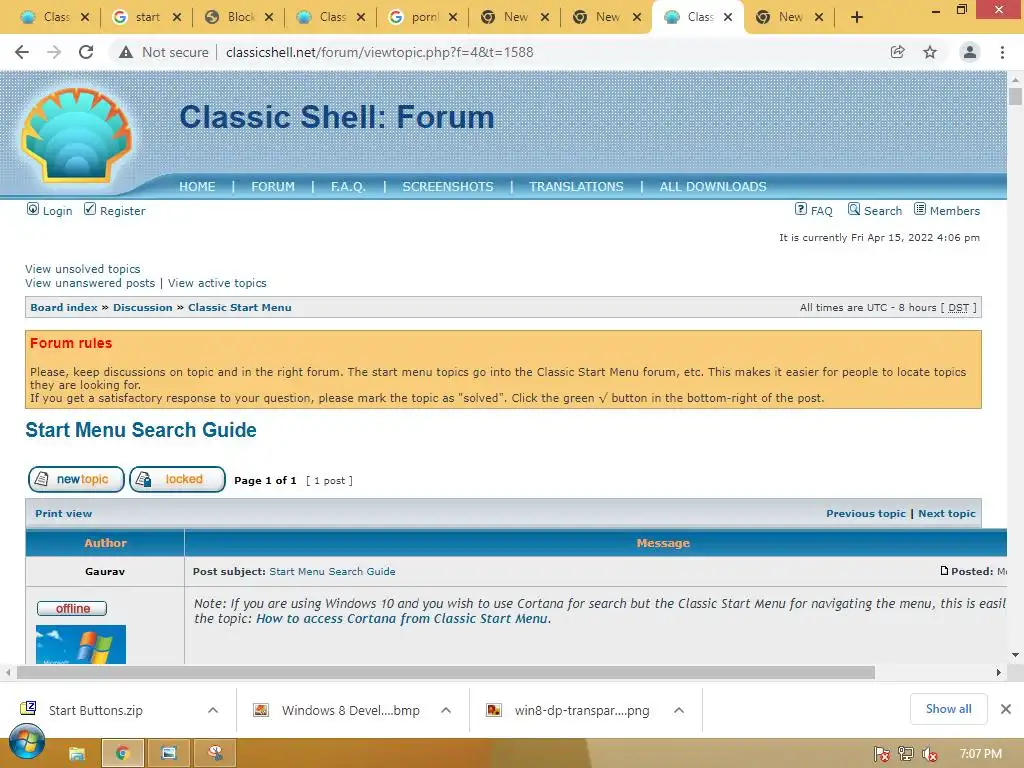1024x768 pixels.
Task: Click the Register icon
Action: 90,209
